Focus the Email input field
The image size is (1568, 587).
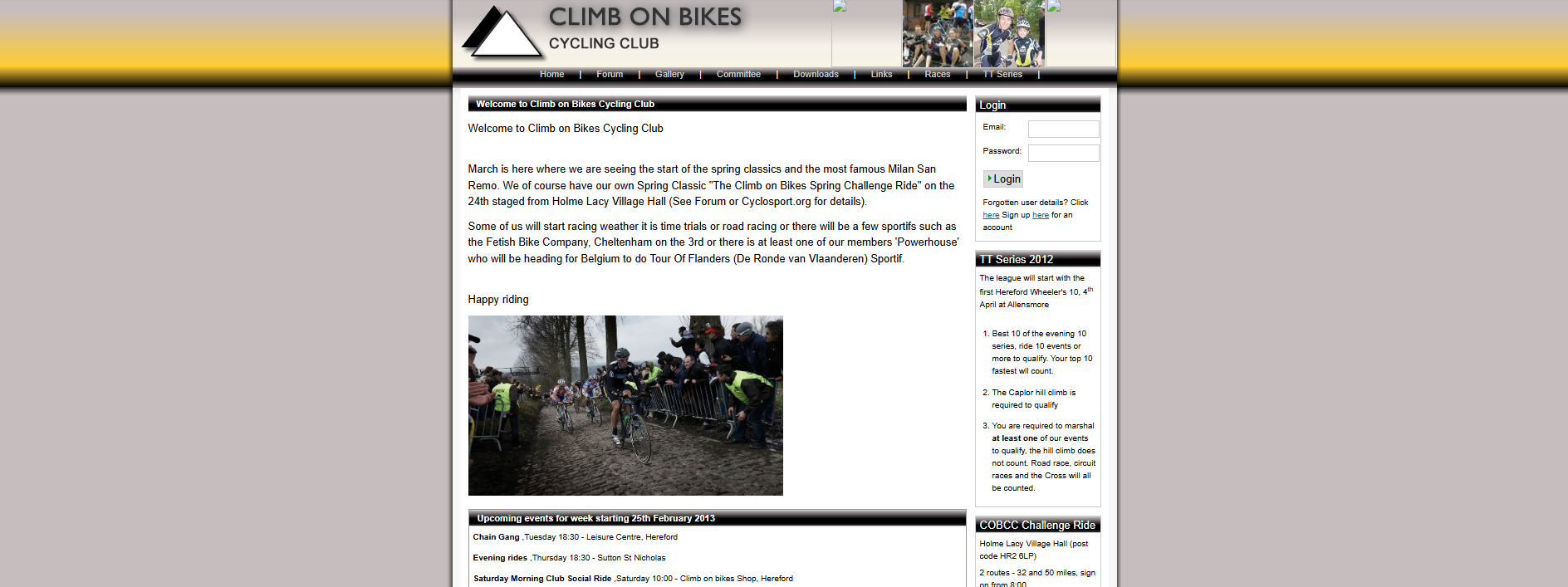[1063, 129]
